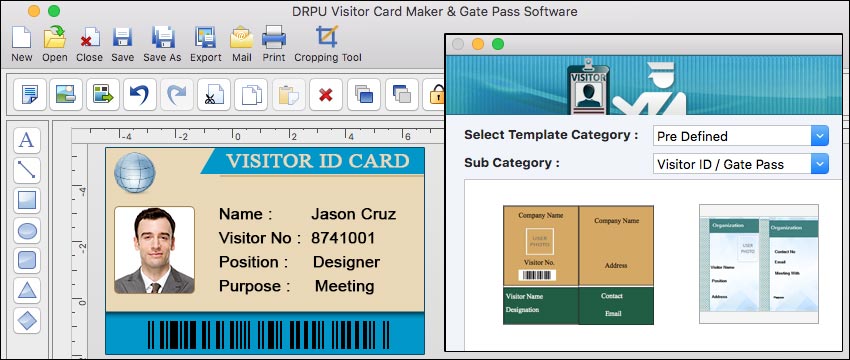The height and width of the screenshot is (360, 850).
Task: Open the Sub Category dropdown
Action: pyautogui.click(x=741, y=164)
